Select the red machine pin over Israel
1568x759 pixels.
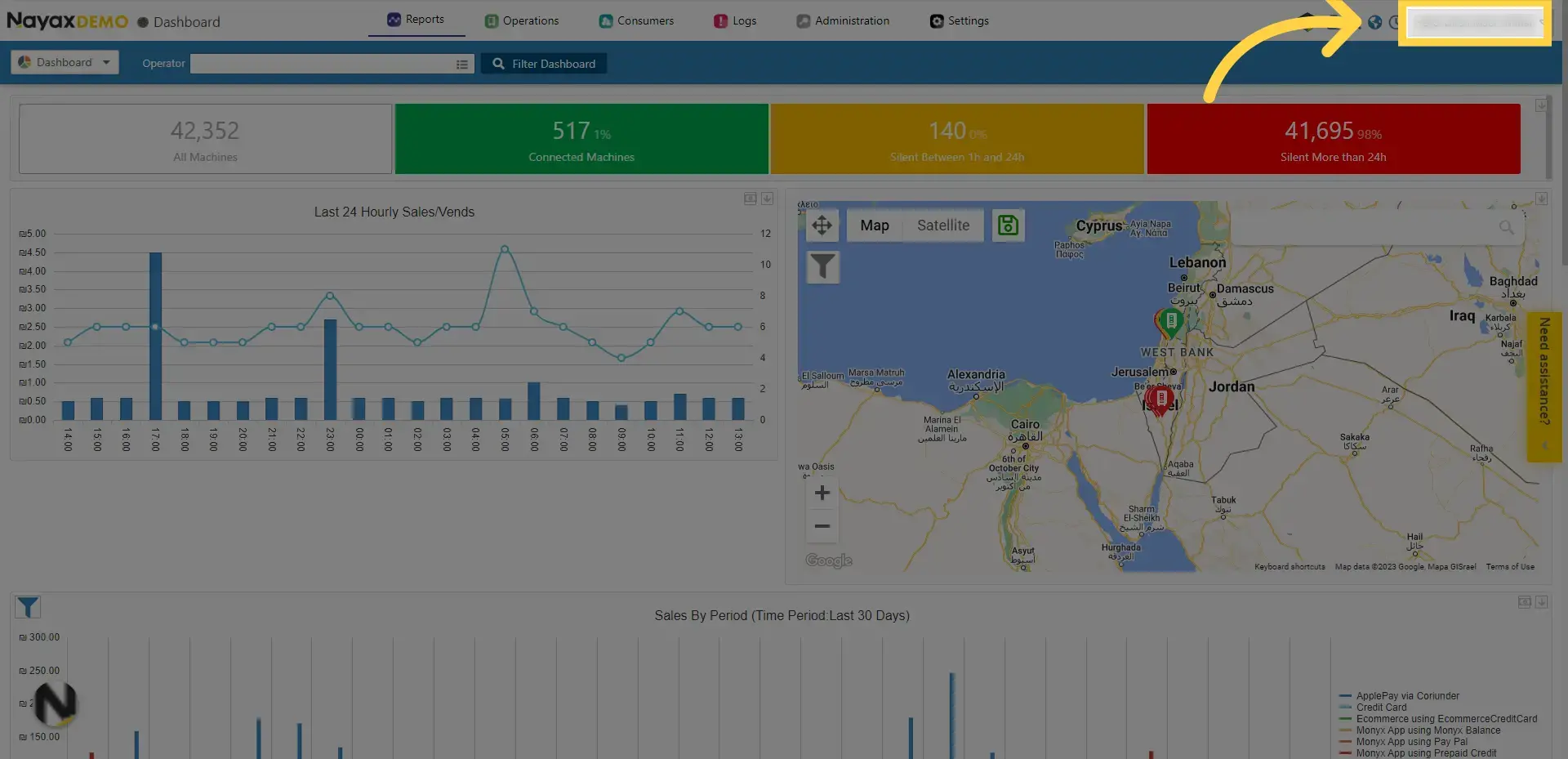(x=1160, y=400)
